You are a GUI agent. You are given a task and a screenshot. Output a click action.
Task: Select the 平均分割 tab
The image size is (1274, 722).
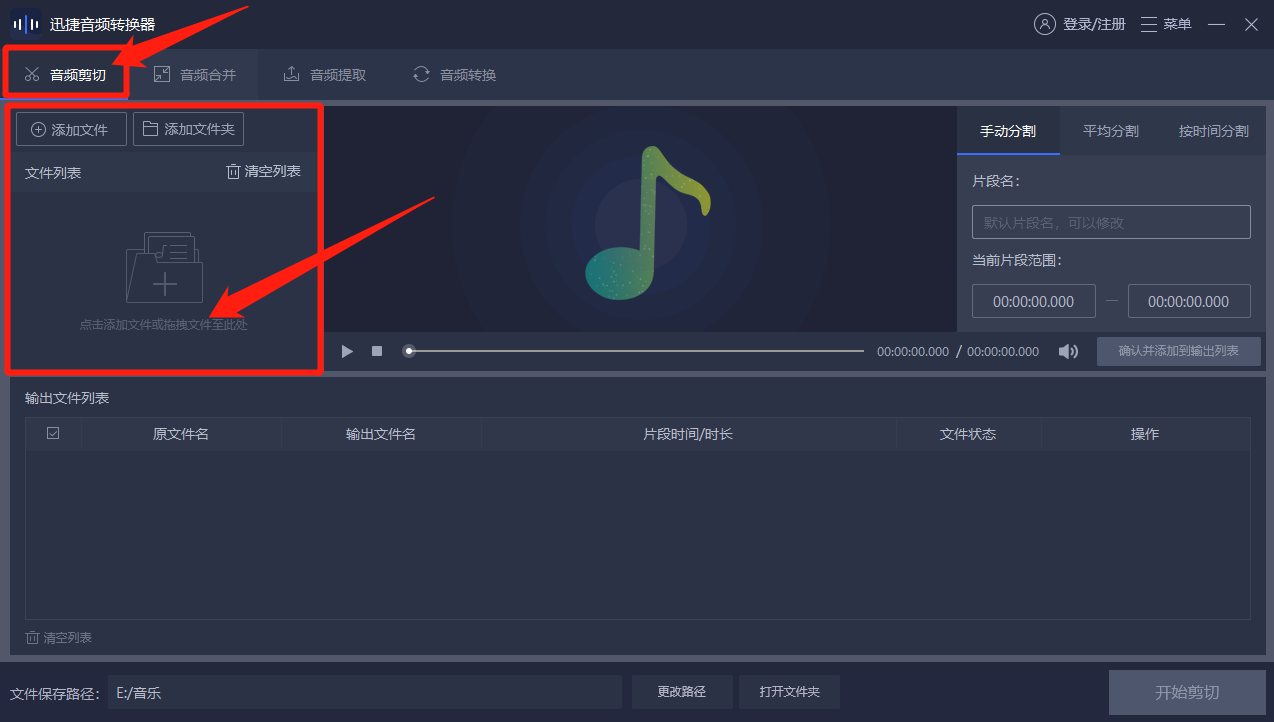point(1111,131)
